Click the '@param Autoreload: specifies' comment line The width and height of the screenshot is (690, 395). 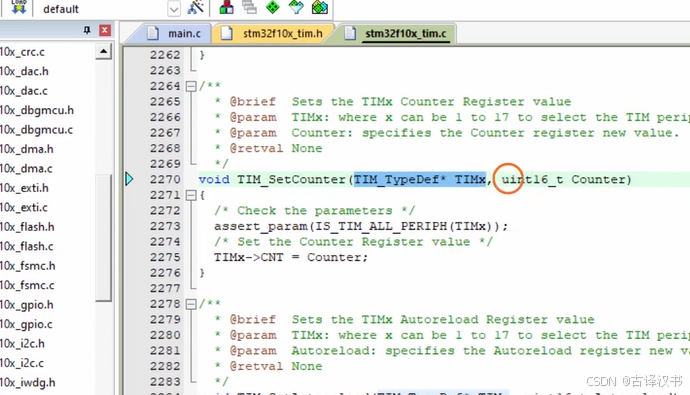pyautogui.click(x=451, y=351)
